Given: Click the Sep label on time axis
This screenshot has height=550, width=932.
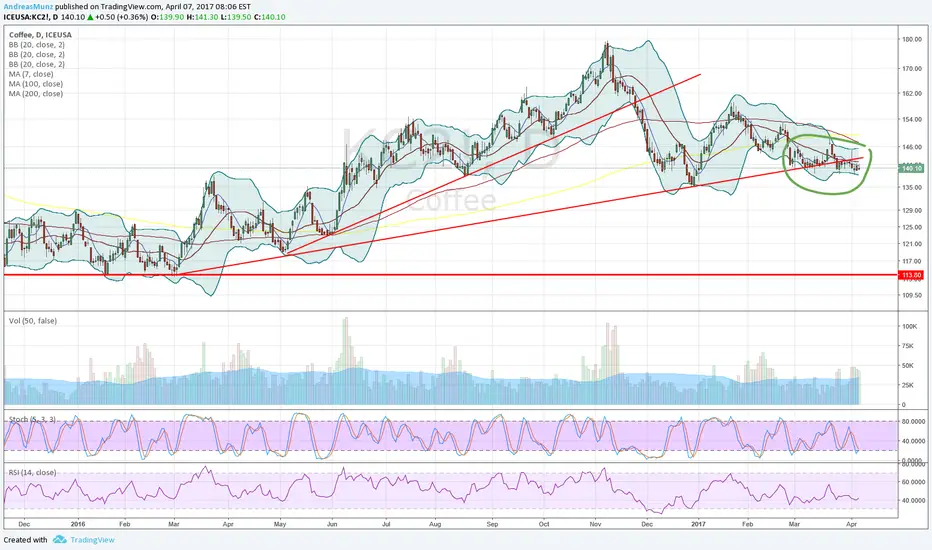Looking at the screenshot, I should (492, 524).
